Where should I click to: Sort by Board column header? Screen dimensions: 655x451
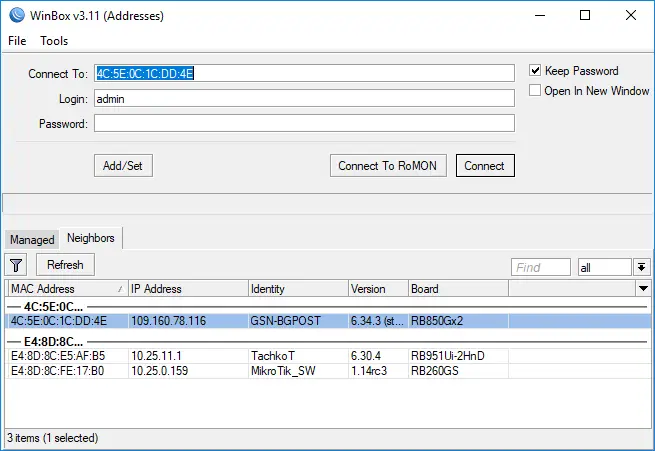tap(458, 289)
